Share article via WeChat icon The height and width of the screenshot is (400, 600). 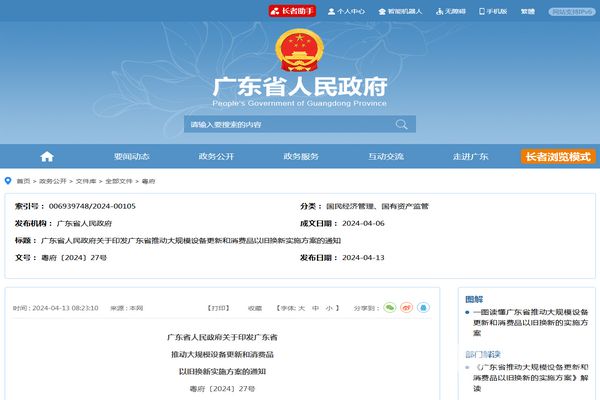tap(390, 308)
